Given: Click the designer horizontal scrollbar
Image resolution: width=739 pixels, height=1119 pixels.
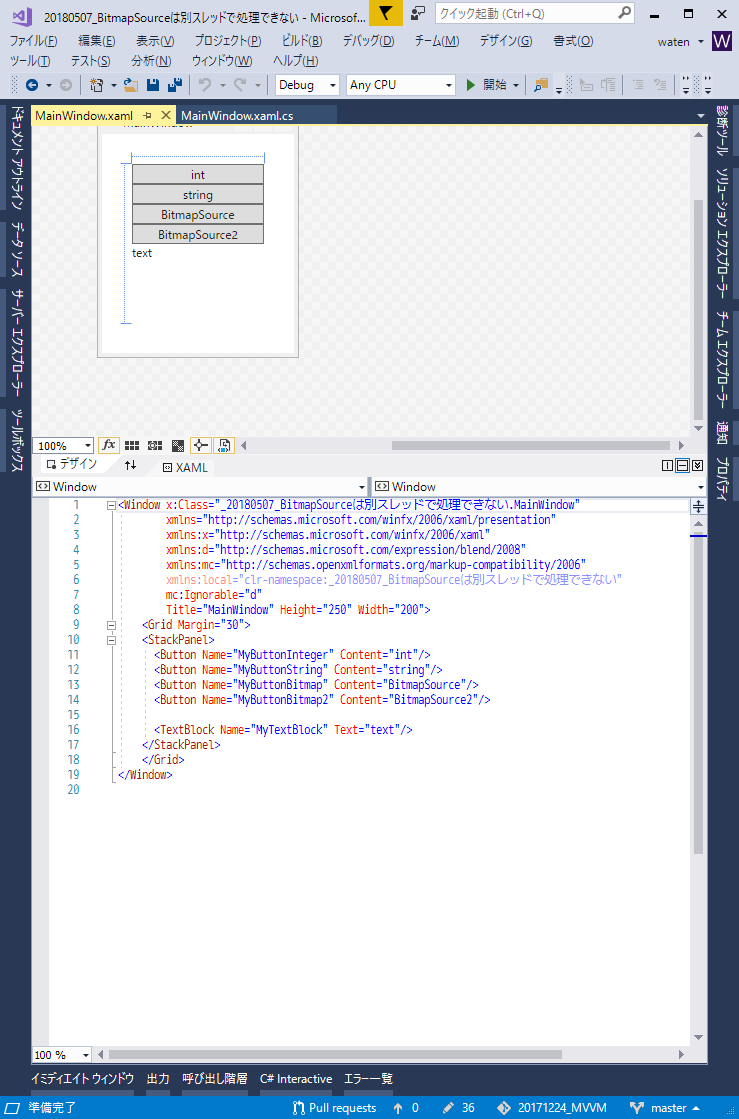Looking at the screenshot, I should (x=530, y=445).
